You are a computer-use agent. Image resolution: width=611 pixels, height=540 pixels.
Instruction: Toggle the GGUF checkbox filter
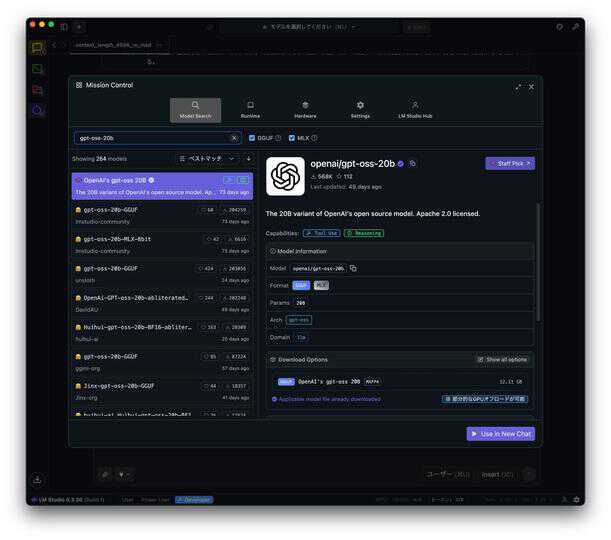click(252, 138)
